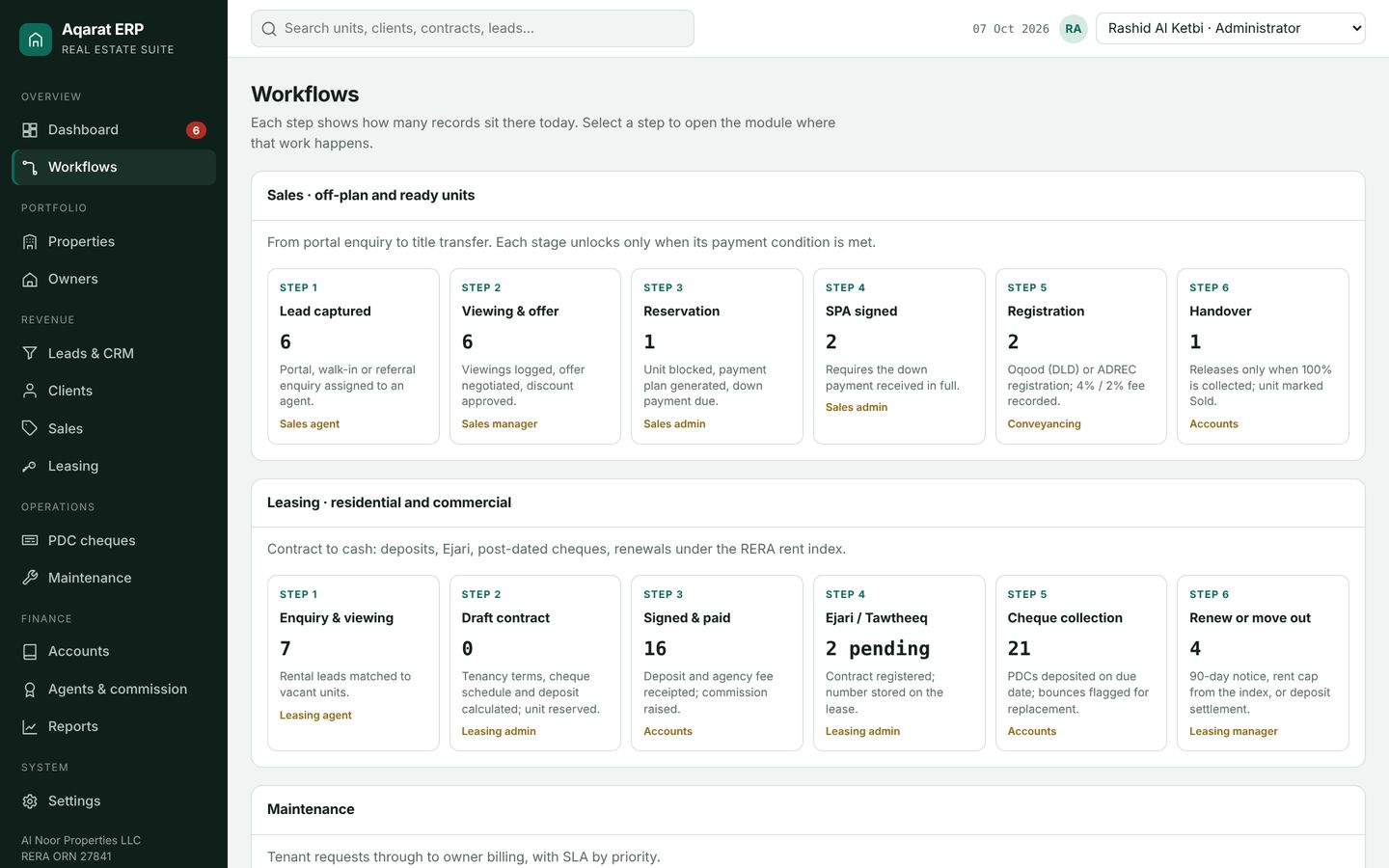1389x868 pixels.
Task: Click the Aqarat ERP house logo icon
Action: (36, 40)
